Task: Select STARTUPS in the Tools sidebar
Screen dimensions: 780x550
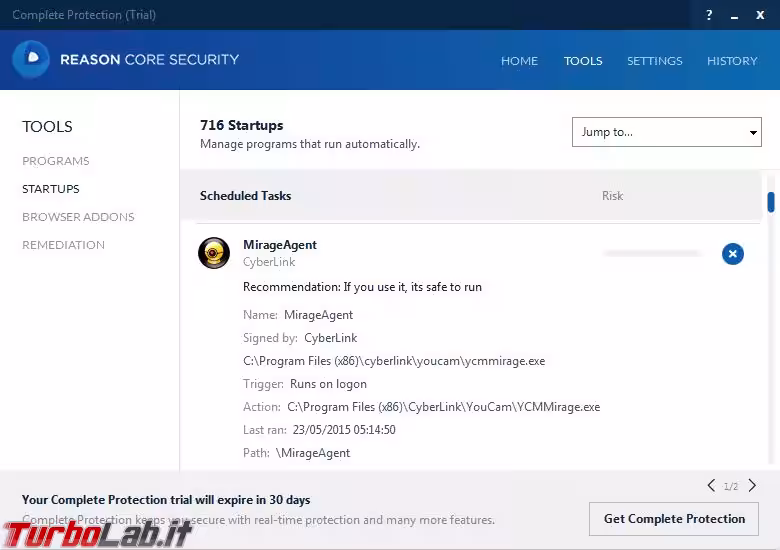Action: [51, 189]
